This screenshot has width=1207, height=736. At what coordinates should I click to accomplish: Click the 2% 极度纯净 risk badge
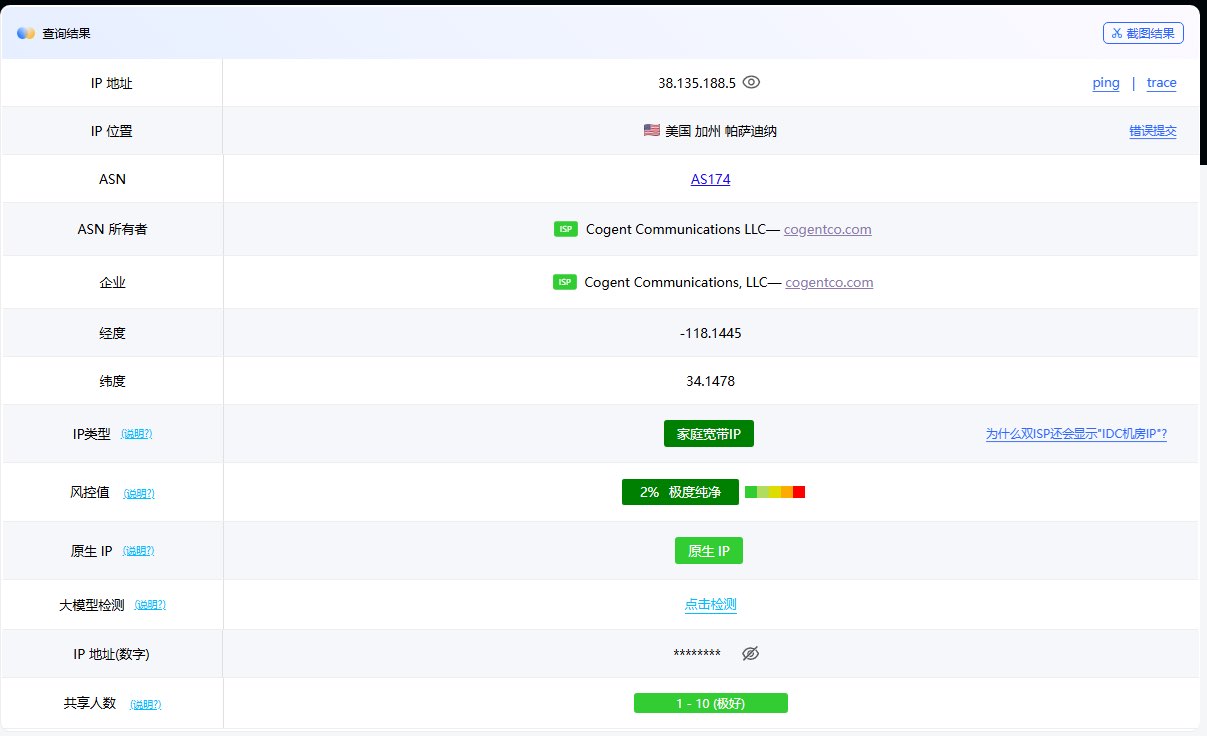pos(680,492)
